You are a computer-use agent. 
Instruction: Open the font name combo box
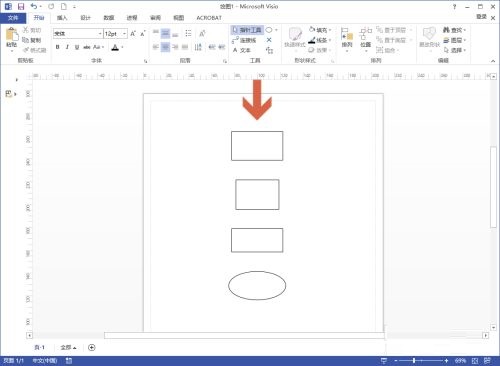(78, 34)
